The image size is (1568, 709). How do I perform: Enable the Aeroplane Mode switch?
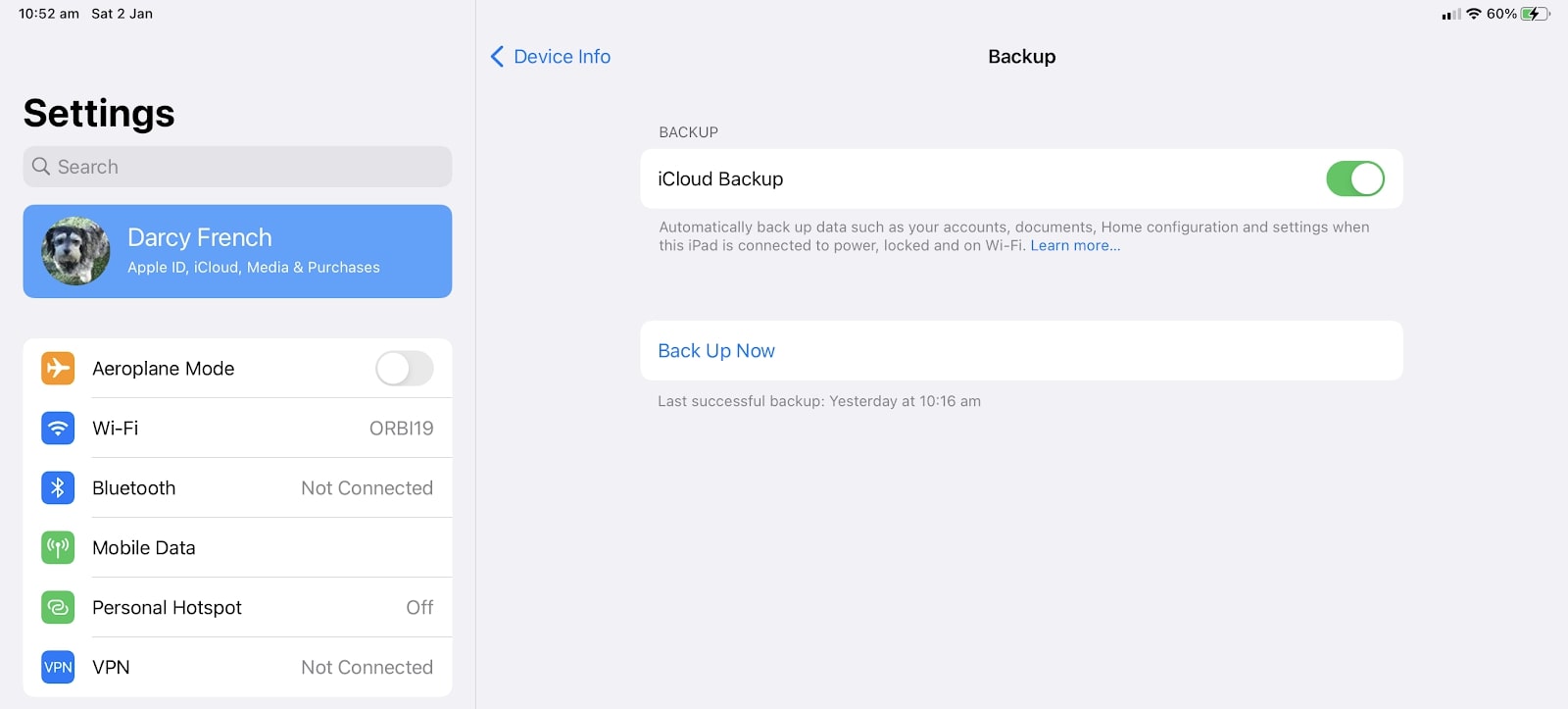pos(404,369)
